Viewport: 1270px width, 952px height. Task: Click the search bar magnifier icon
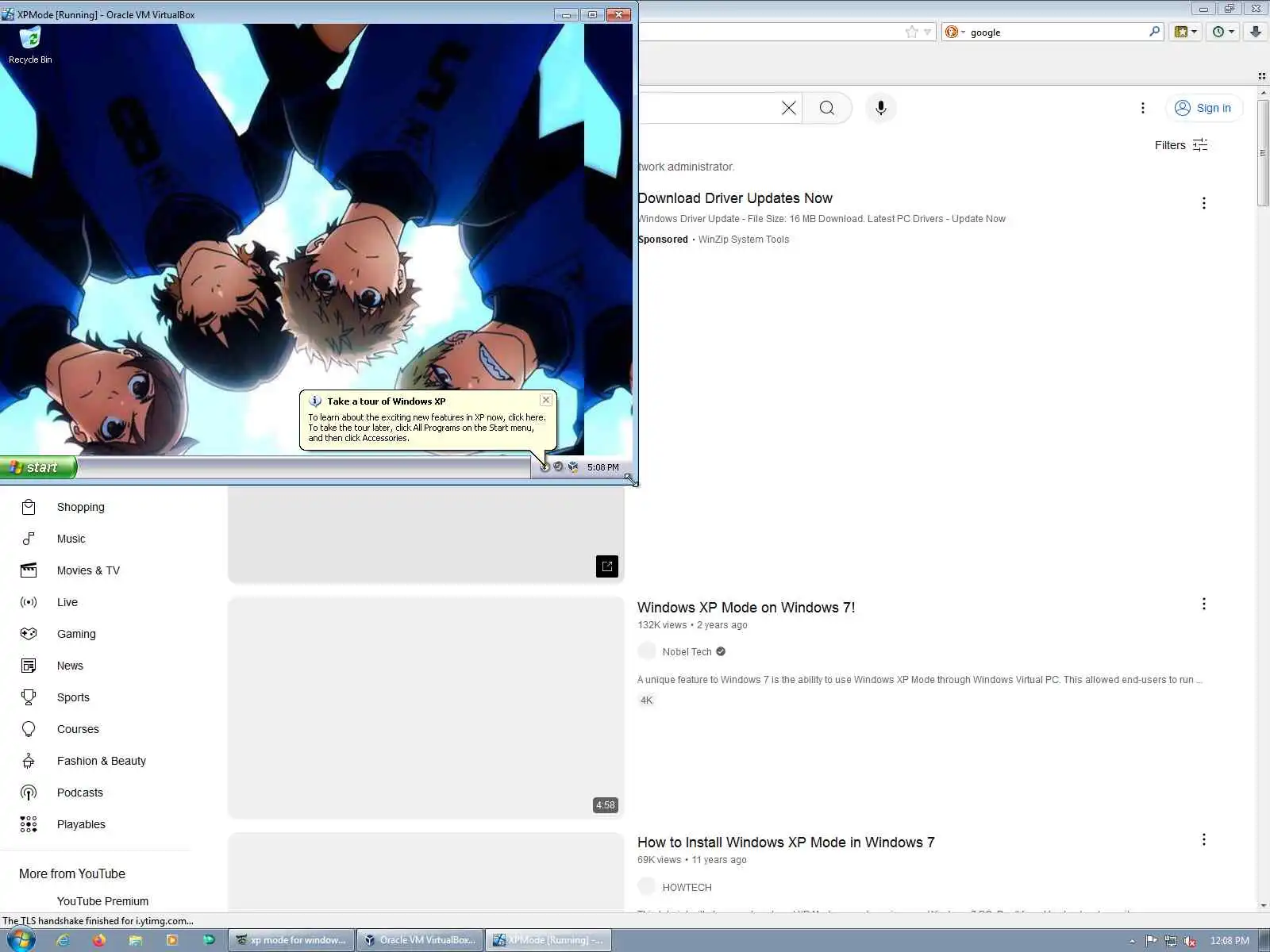tap(1154, 32)
